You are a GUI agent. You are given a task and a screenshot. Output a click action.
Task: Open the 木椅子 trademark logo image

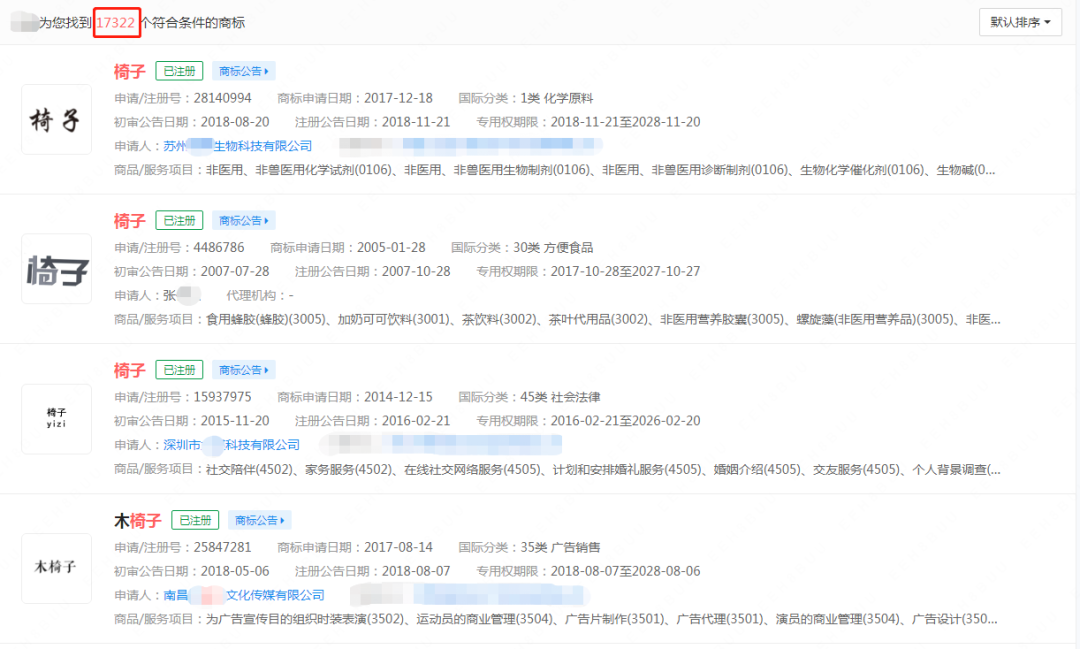point(56,568)
